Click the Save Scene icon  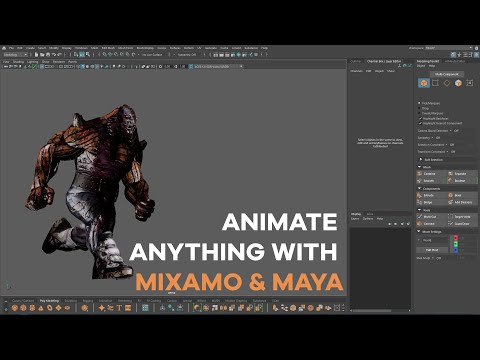click(48, 54)
